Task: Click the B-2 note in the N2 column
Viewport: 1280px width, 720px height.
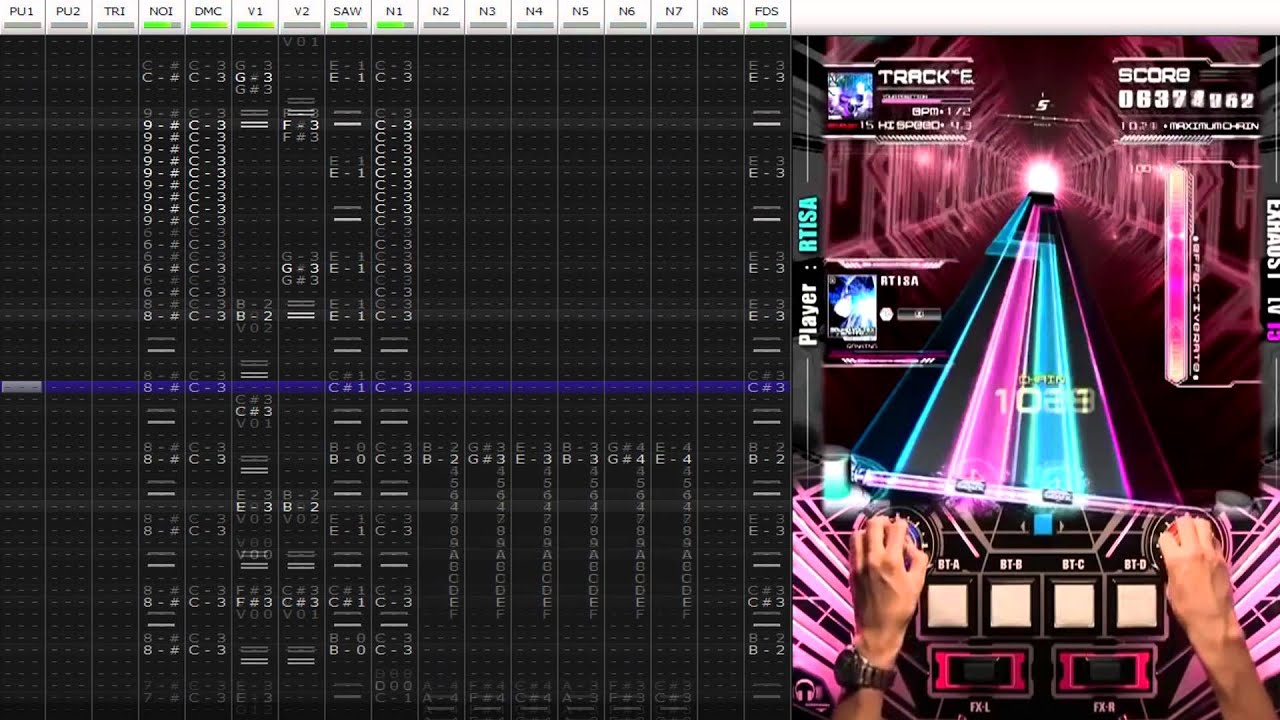Action: 441,459
